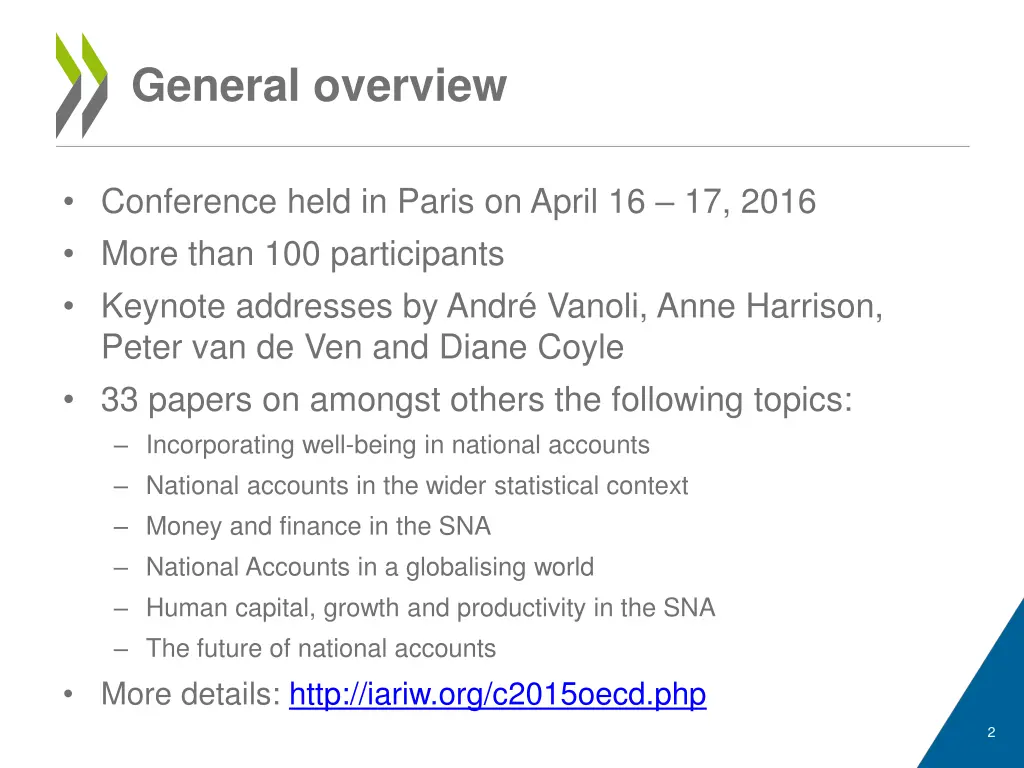
Task: Select Human capital, growth and productivity item
Action: click(x=430, y=608)
